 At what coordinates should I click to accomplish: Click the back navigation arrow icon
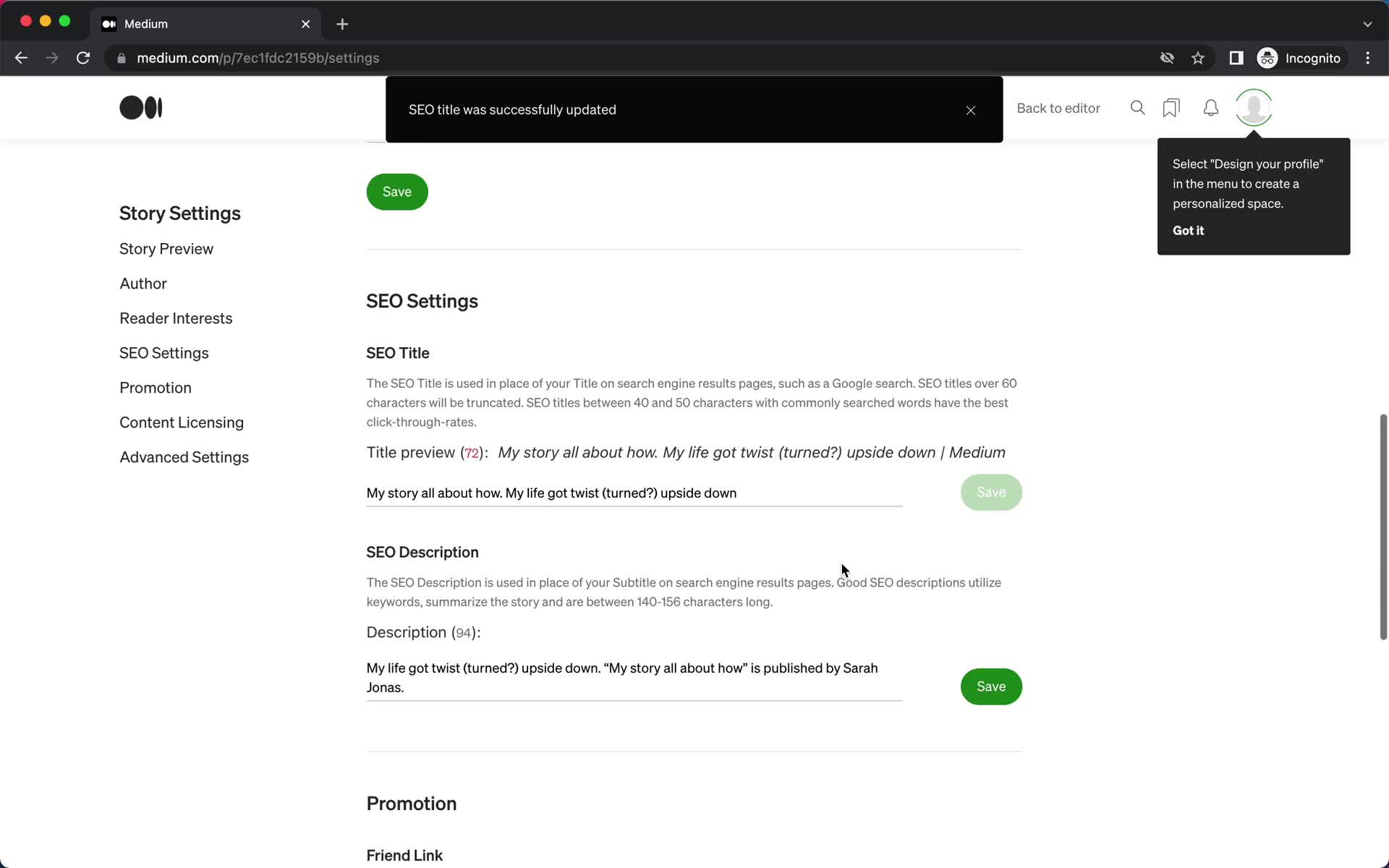point(21,58)
